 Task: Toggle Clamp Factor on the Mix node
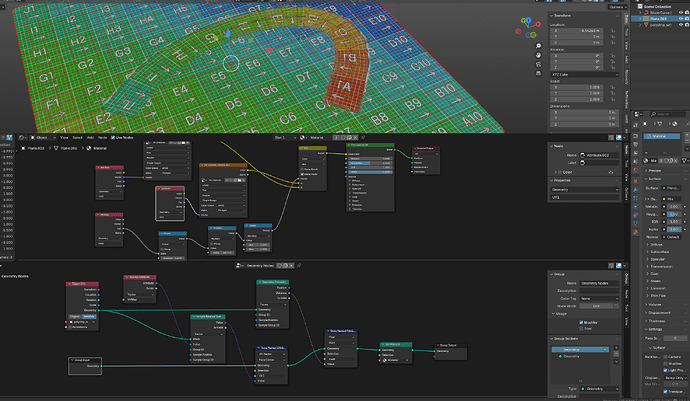click(x=302, y=174)
